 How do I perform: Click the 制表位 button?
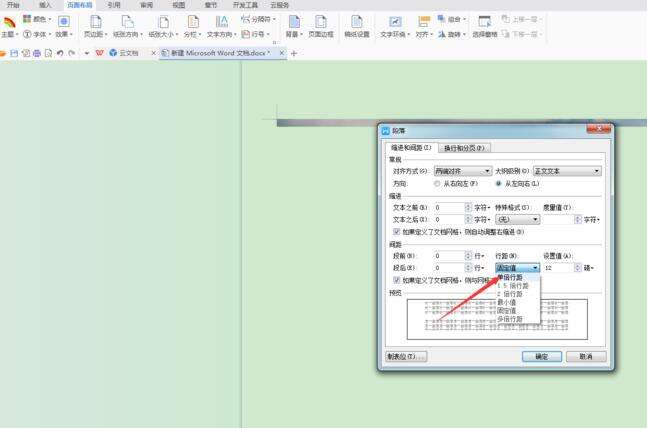click(x=406, y=356)
